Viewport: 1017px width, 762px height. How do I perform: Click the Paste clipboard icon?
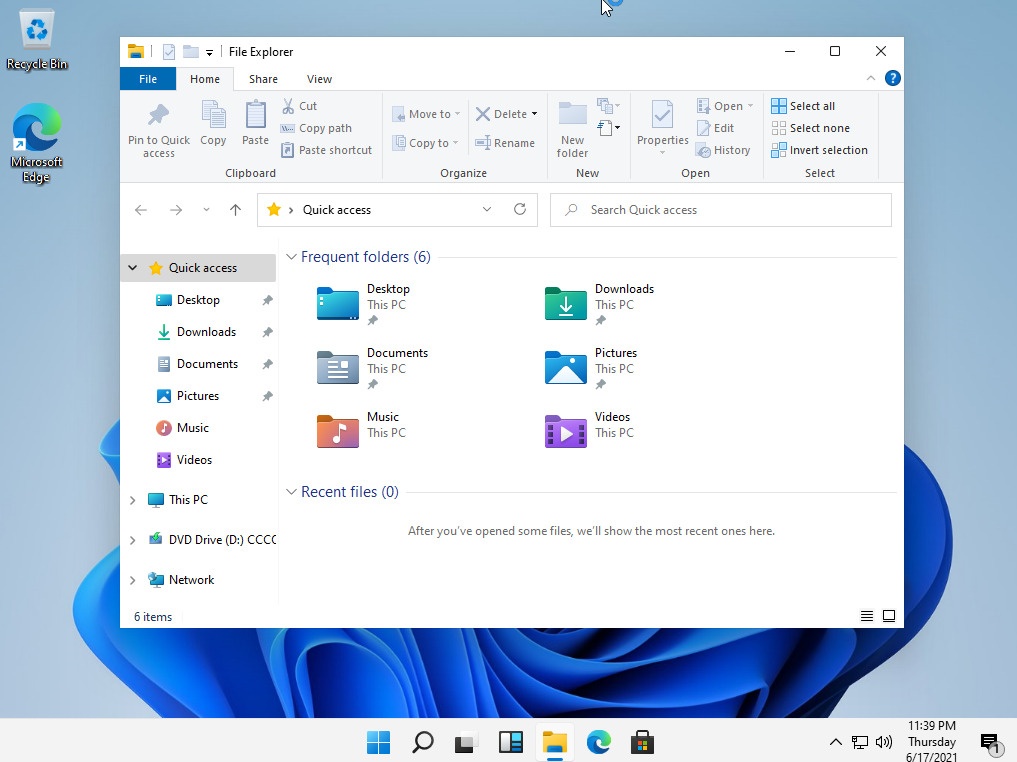(256, 115)
